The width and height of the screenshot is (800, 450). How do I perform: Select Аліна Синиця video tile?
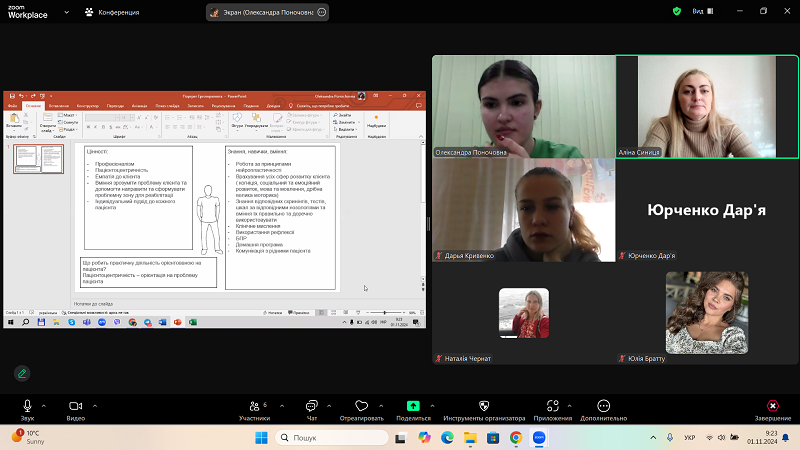coord(707,107)
